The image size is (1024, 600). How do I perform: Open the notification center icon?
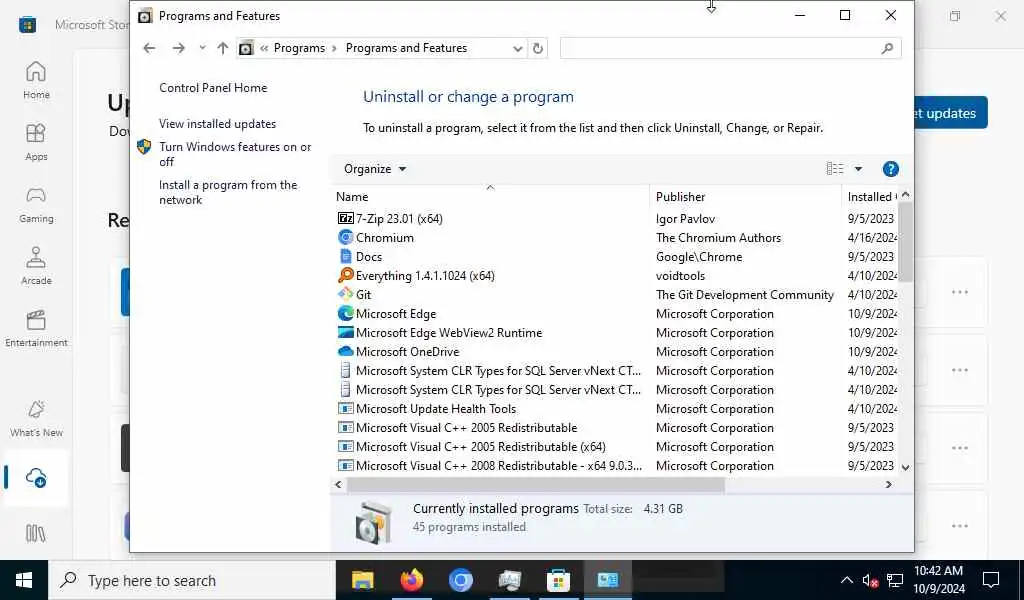point(991,580)
